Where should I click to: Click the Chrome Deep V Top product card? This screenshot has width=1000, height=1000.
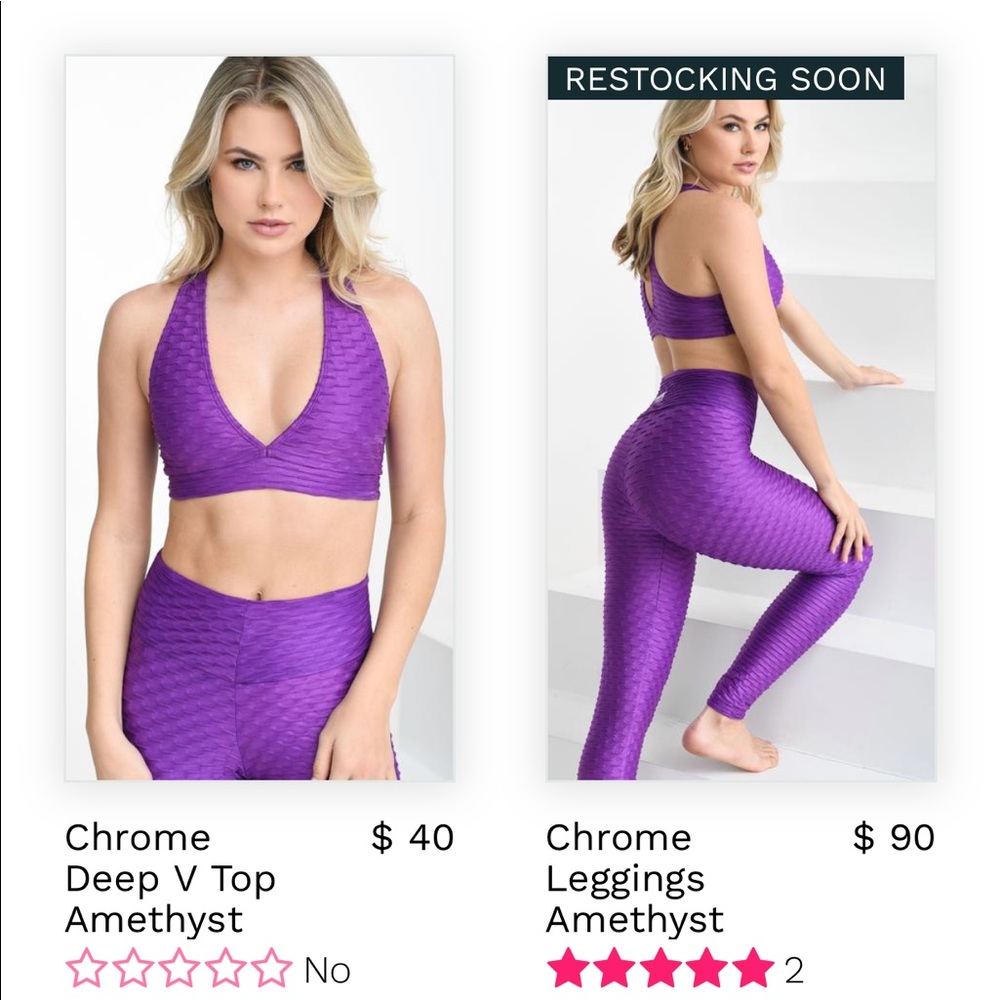tap(257, 500)
